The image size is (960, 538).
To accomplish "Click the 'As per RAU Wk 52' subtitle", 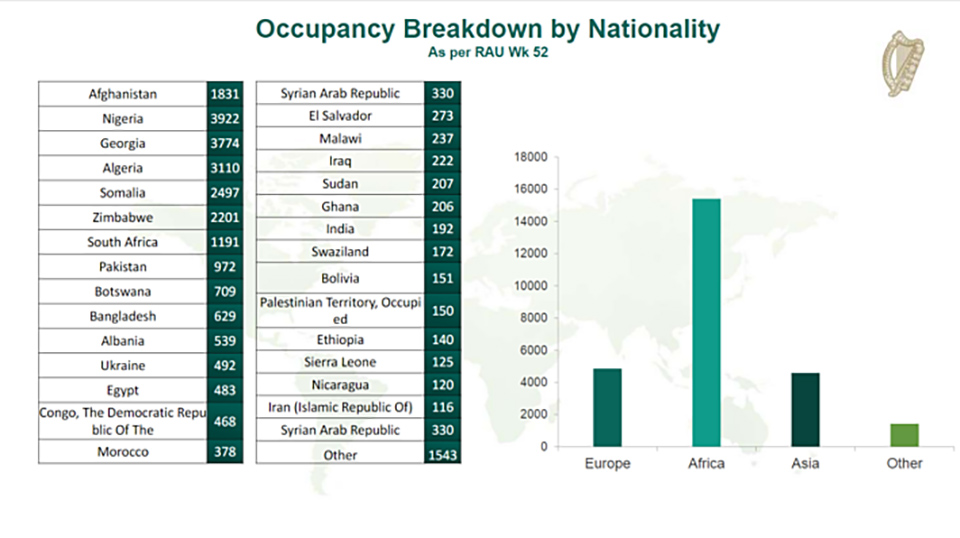I will (x=487, y=52).
